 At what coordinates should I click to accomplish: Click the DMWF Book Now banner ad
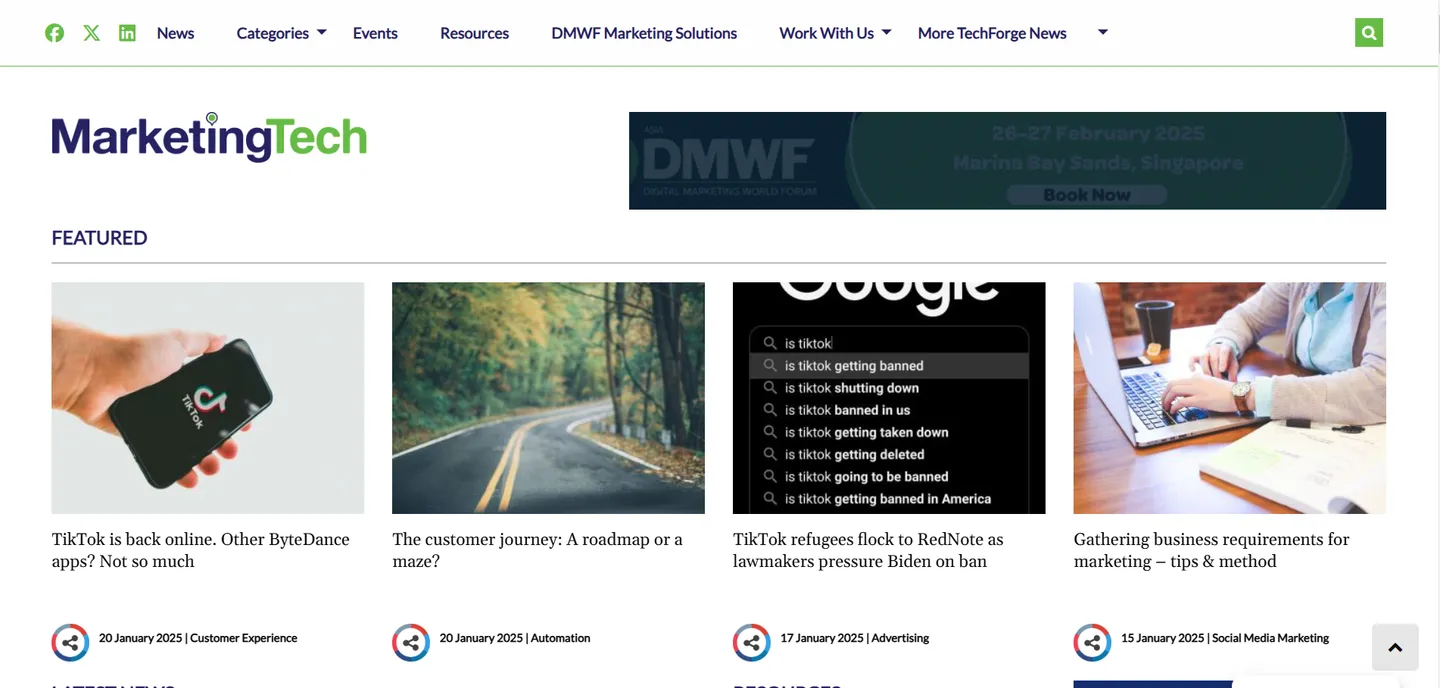1007,161
